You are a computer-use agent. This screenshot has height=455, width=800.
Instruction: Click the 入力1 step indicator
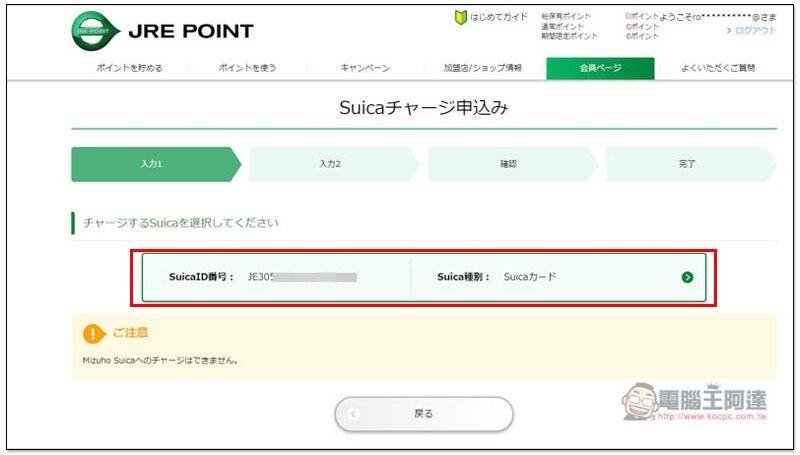[156, 164]
